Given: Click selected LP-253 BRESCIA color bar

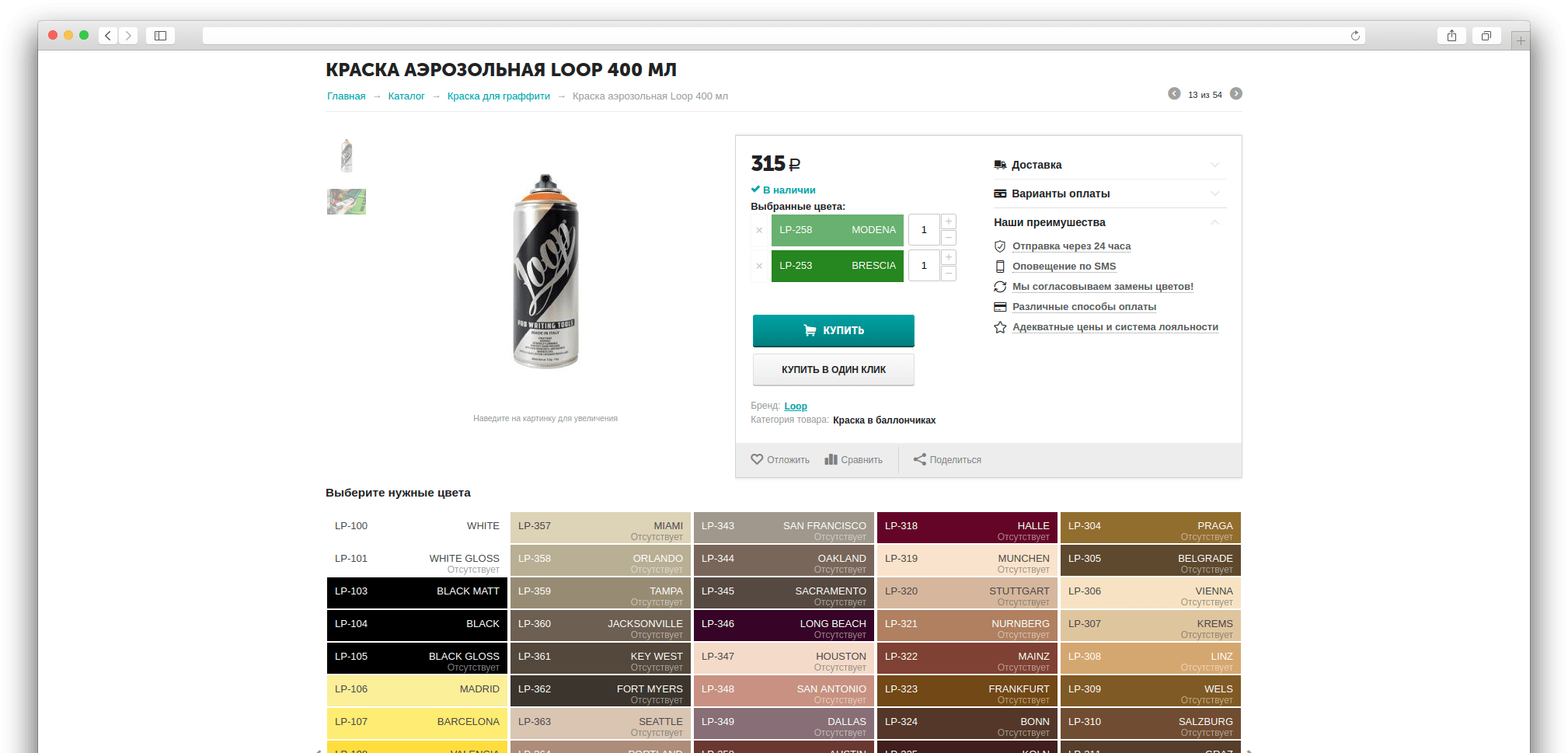Looking at the screenshot, I should click(x=838, y=266).
